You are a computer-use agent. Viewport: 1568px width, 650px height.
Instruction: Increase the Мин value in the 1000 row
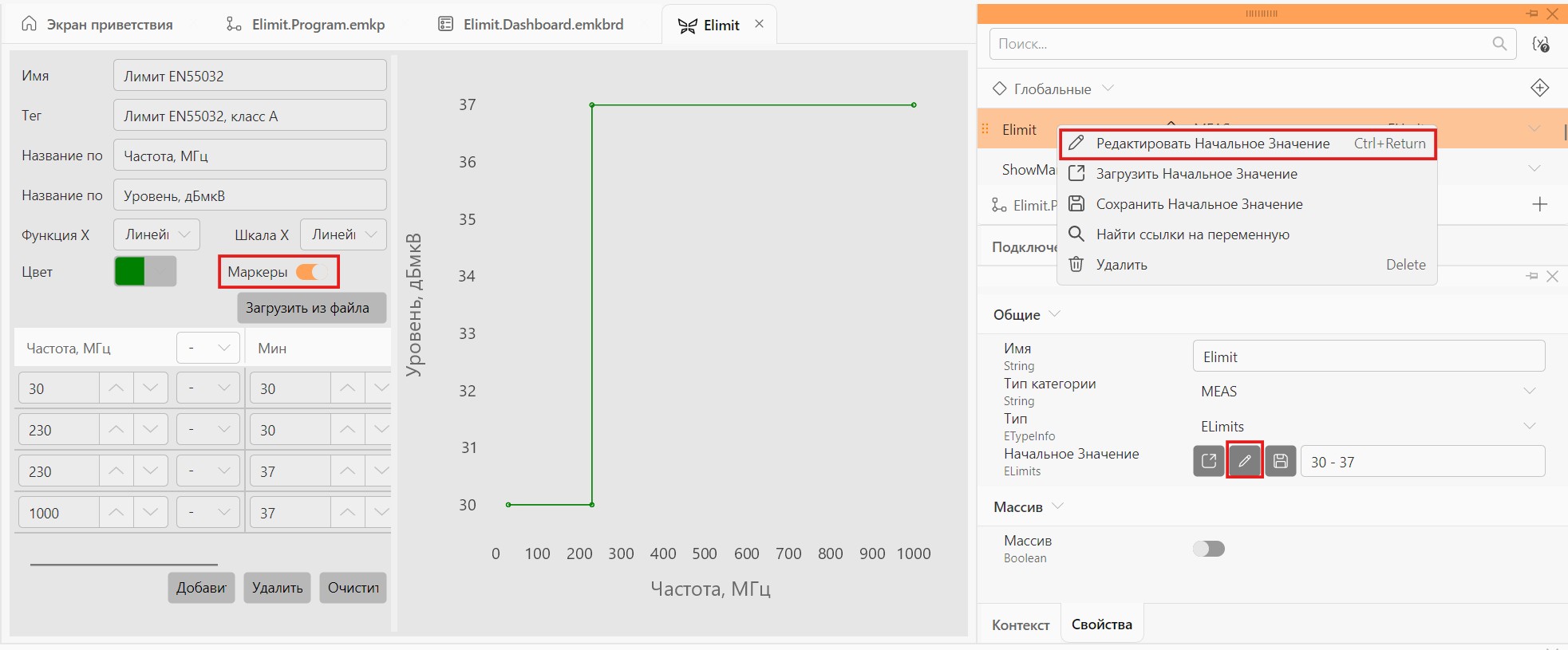pyautogui.click(x=347, y=513)
